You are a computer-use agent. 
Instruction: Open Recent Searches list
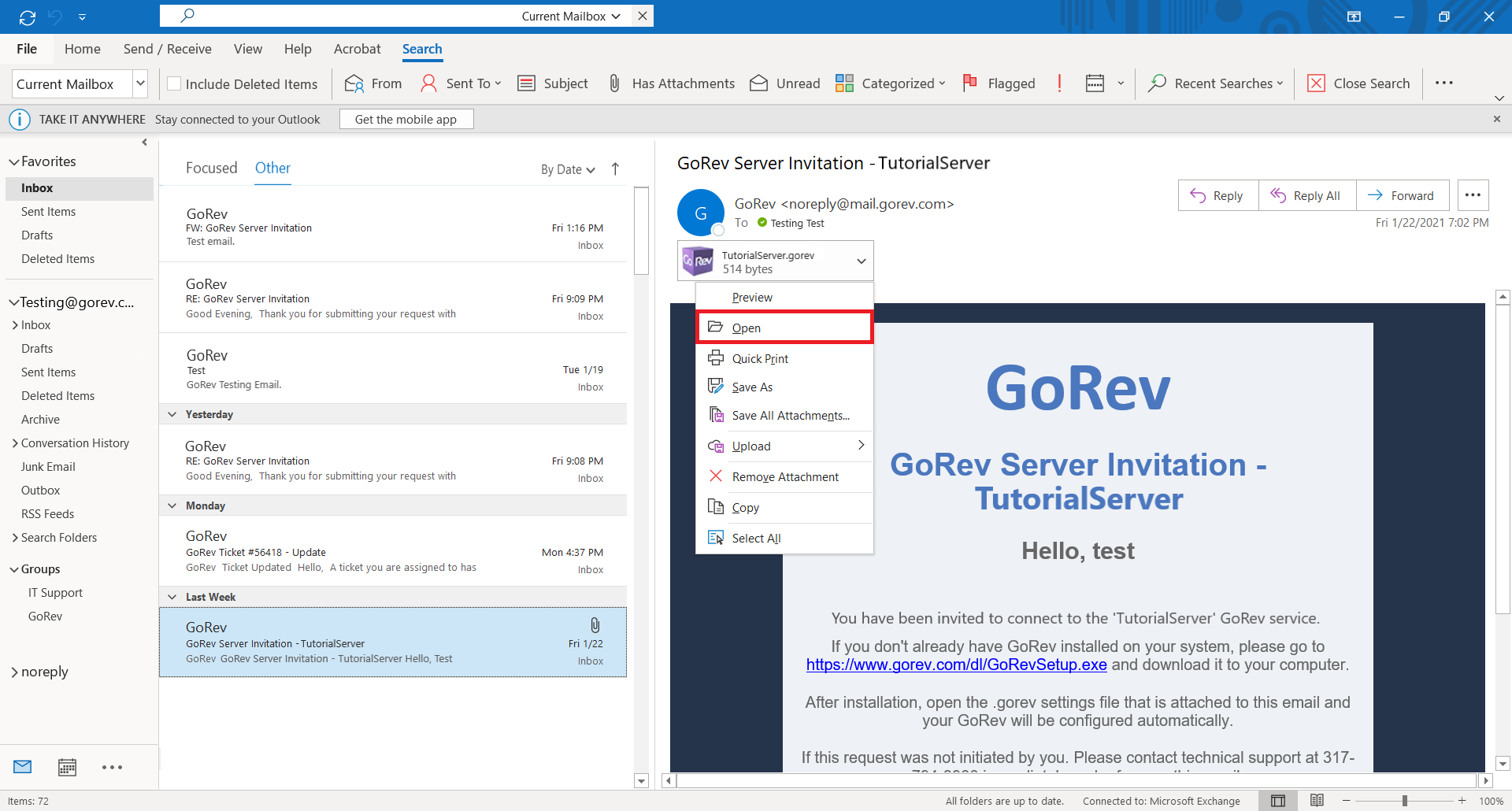[1215, 83]
